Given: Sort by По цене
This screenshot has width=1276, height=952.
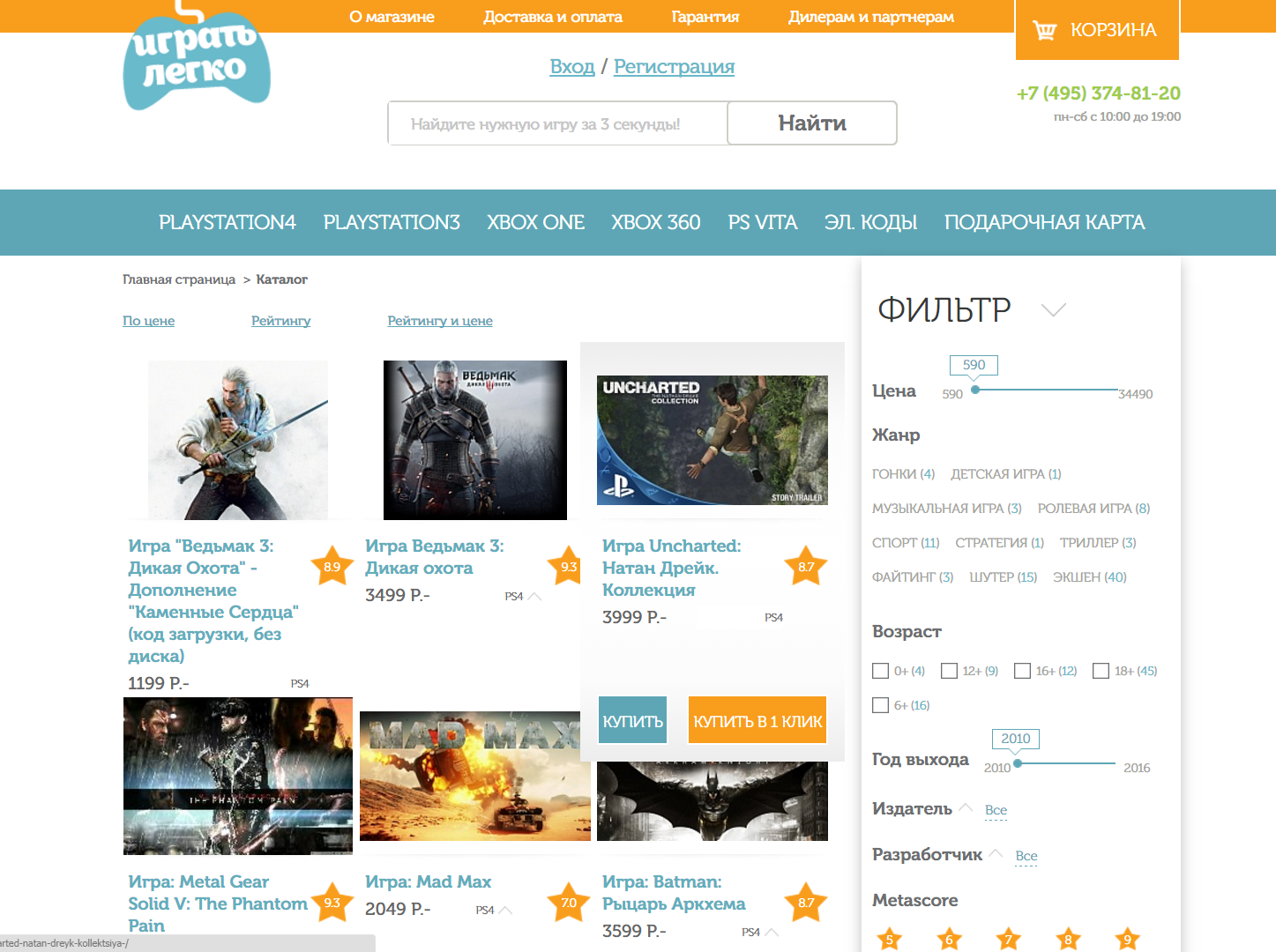Looking at the screenshot, I should click(148, 321).
